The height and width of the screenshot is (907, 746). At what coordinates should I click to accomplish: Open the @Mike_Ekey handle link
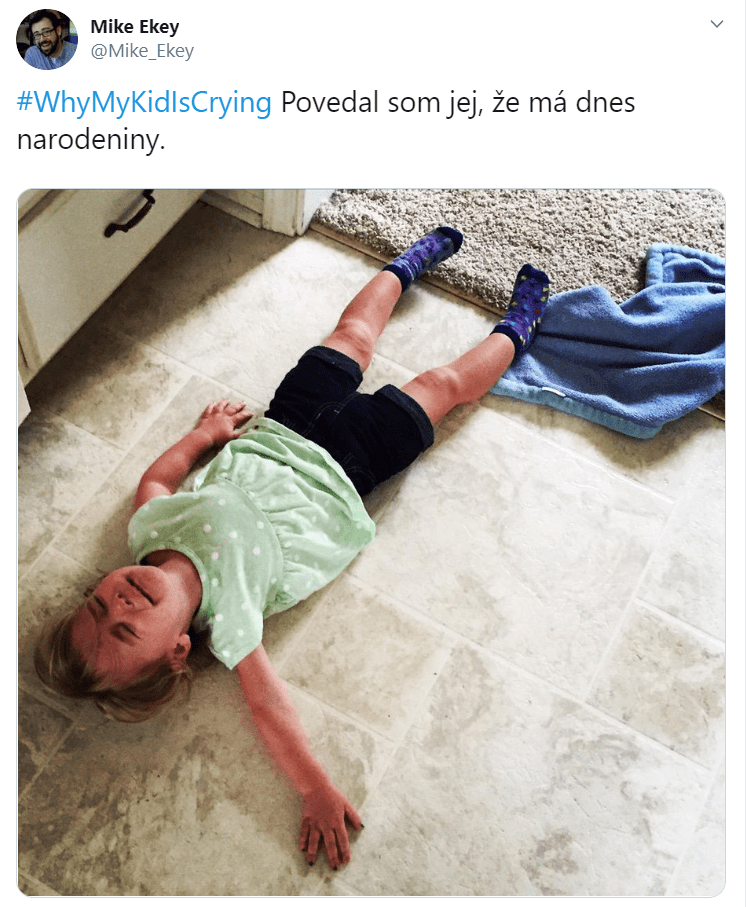(142, 51)
